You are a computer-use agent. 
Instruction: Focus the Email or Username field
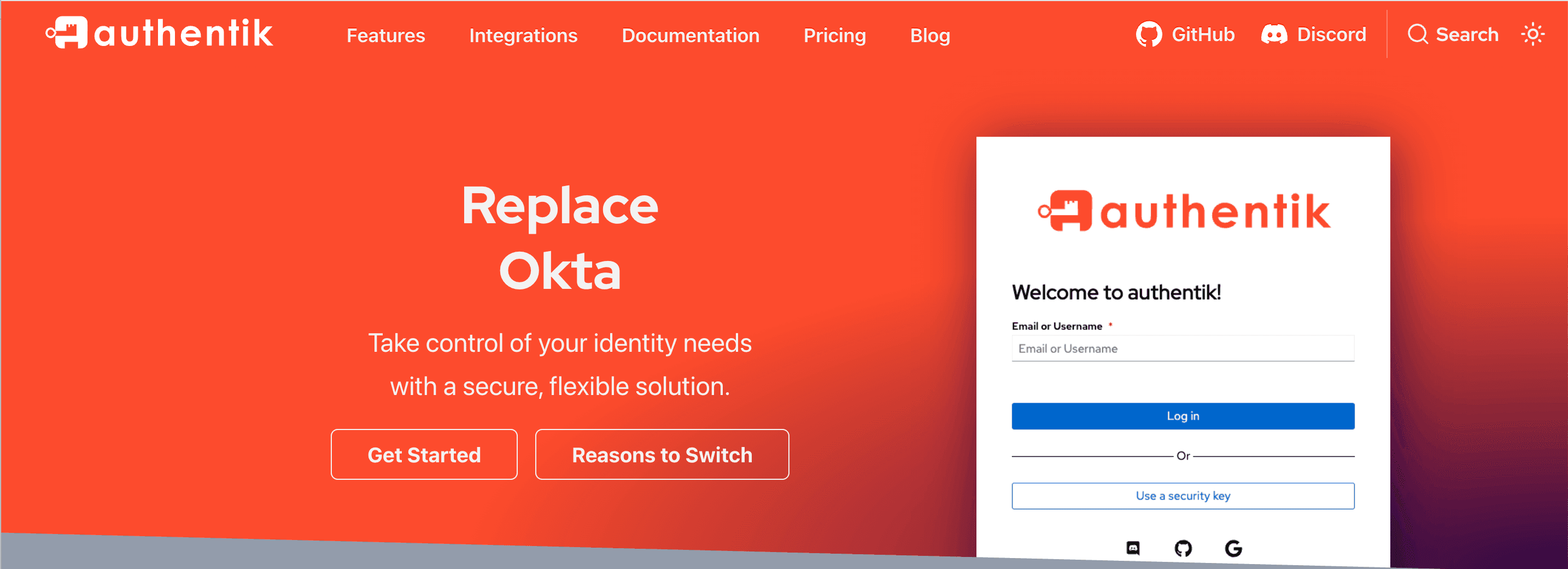coord(1182,349)
